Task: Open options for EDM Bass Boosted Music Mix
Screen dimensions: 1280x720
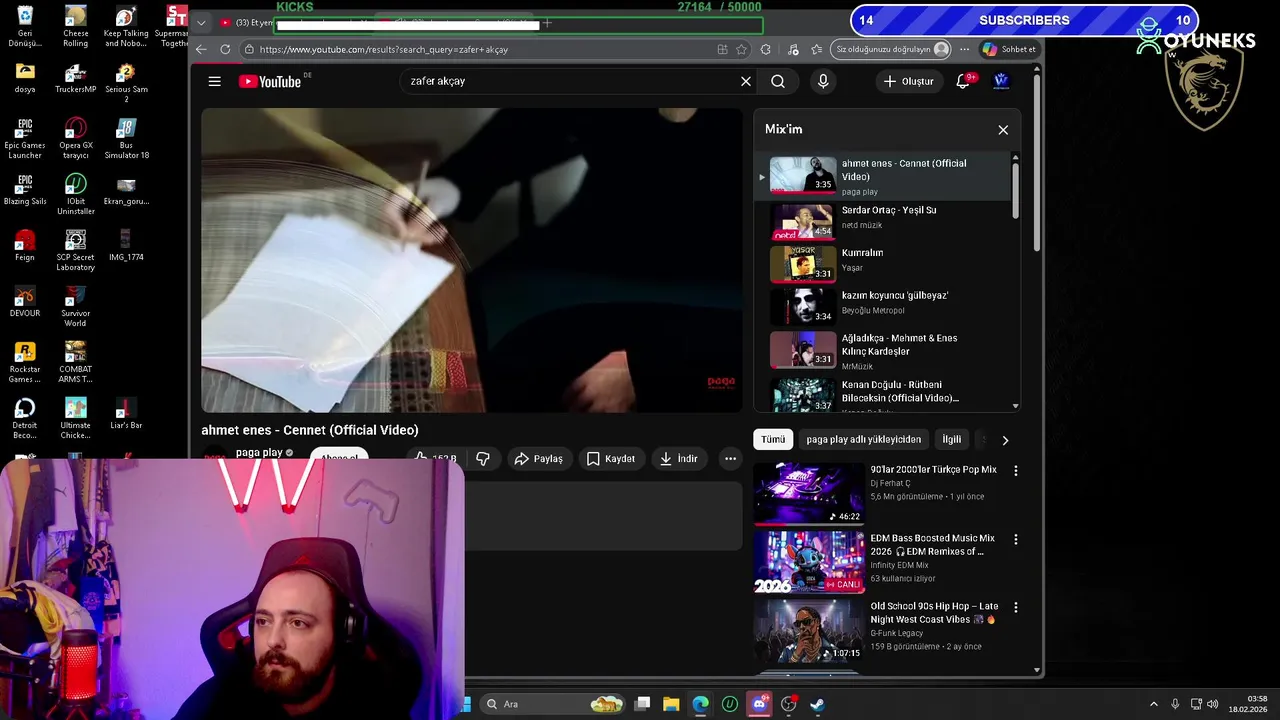Action: 1016,539
